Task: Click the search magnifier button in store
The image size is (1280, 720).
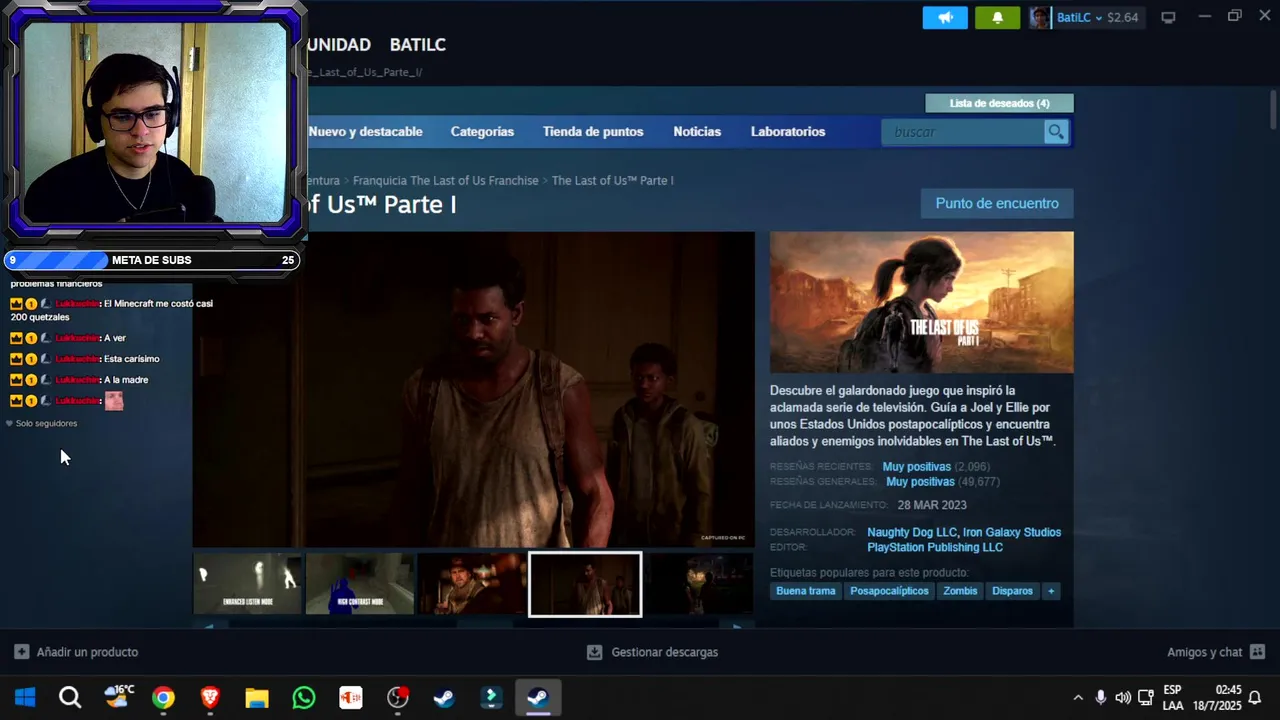Action: 1056,132
